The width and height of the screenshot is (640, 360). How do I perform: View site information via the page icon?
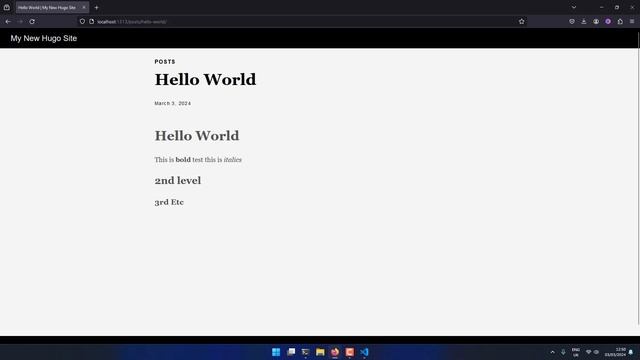pyautogui.click(x=91, y=22)
